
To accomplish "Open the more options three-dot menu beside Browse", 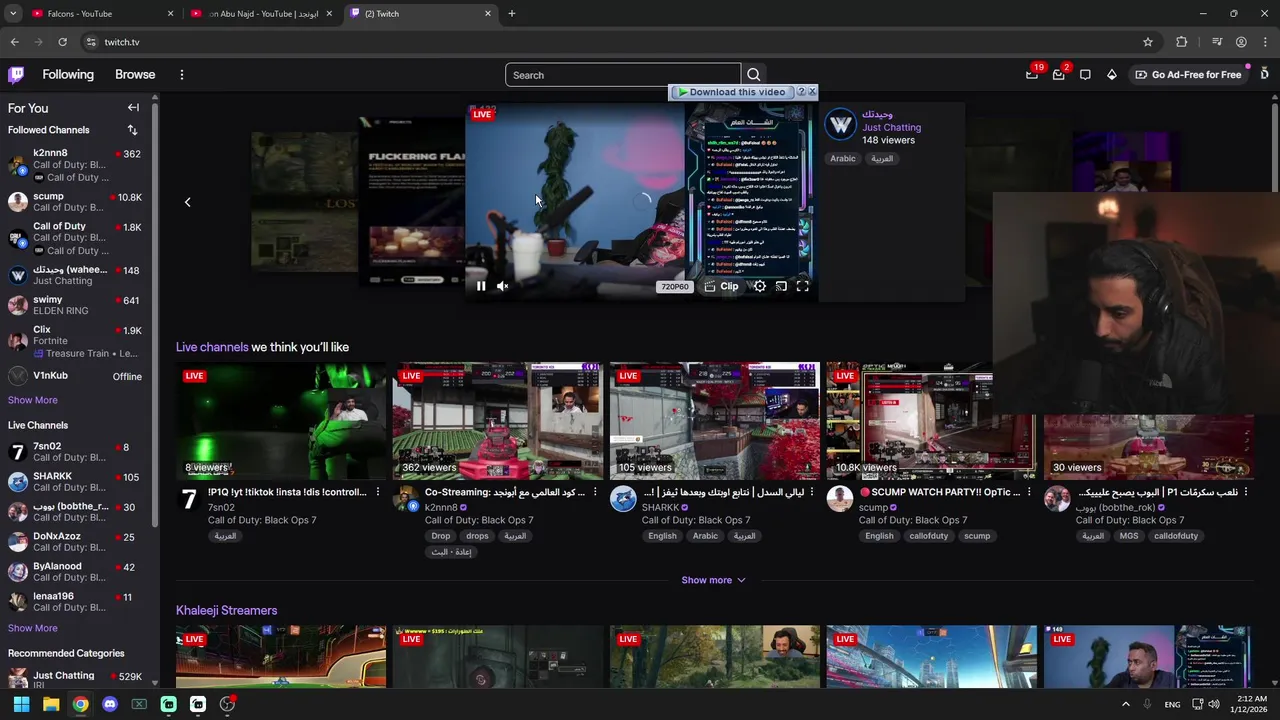I will click(181, 75).
